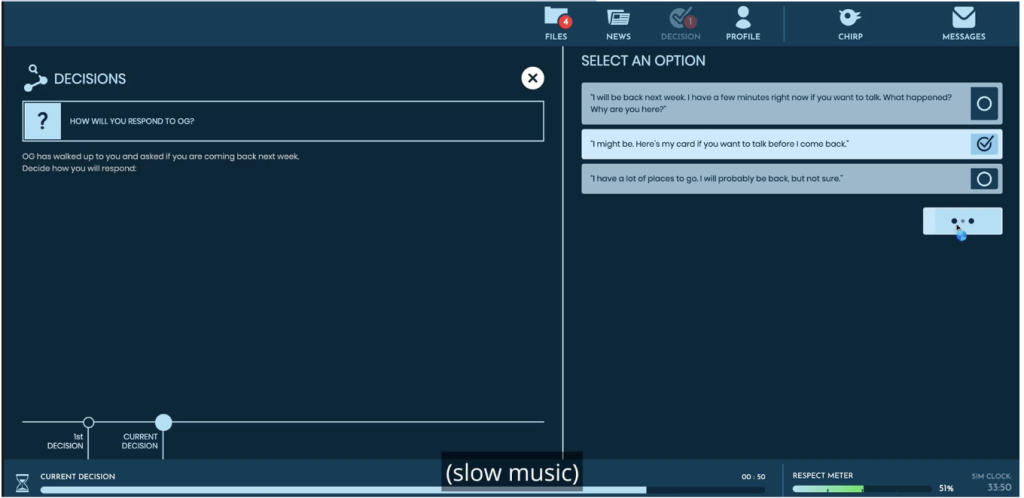Choose the "I have a lot of places" response row
1024x498 pixels.
click(x=792, y=179)
